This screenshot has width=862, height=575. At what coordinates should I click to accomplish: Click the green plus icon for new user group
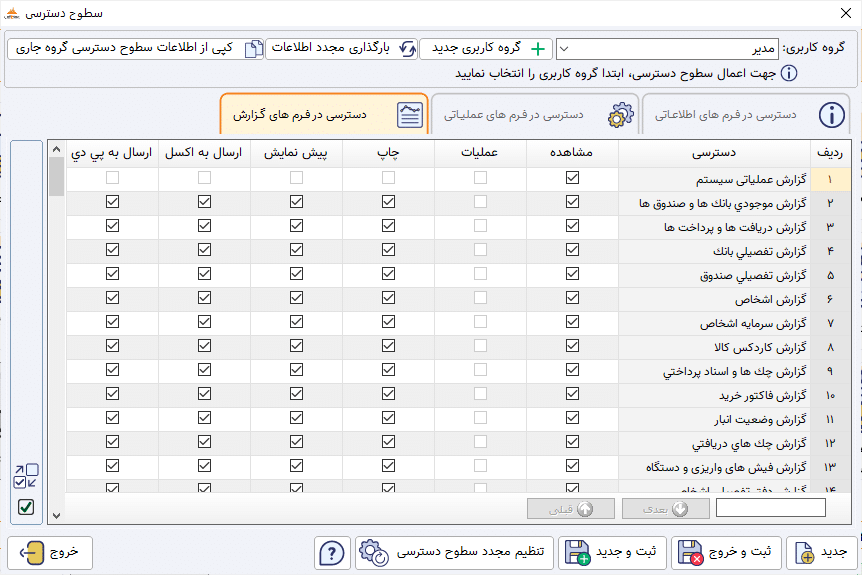[538, 49]
